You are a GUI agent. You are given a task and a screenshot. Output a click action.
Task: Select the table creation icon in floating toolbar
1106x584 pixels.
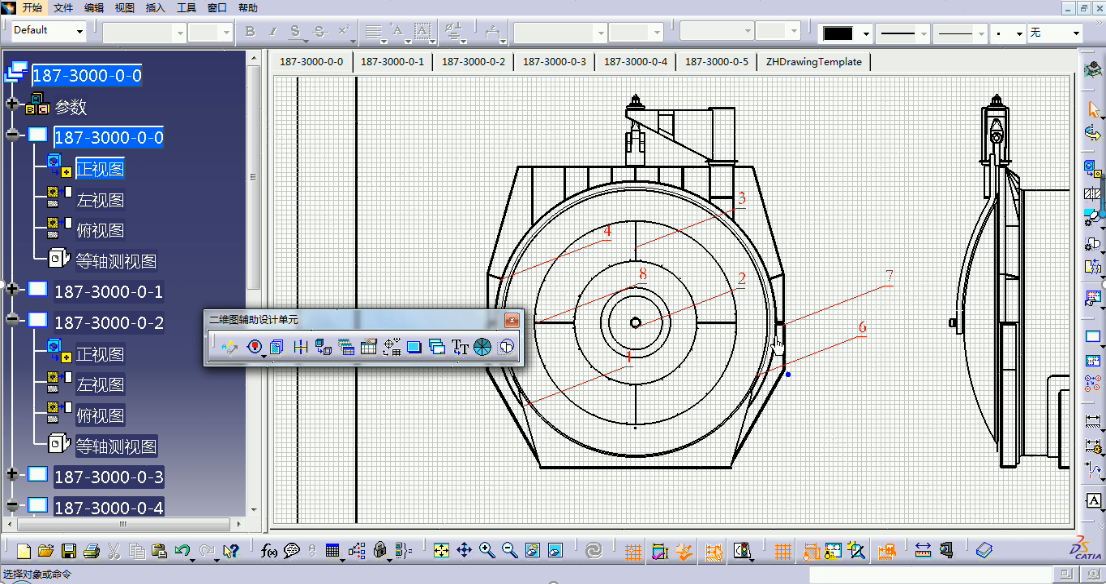[x=368, y=347]
